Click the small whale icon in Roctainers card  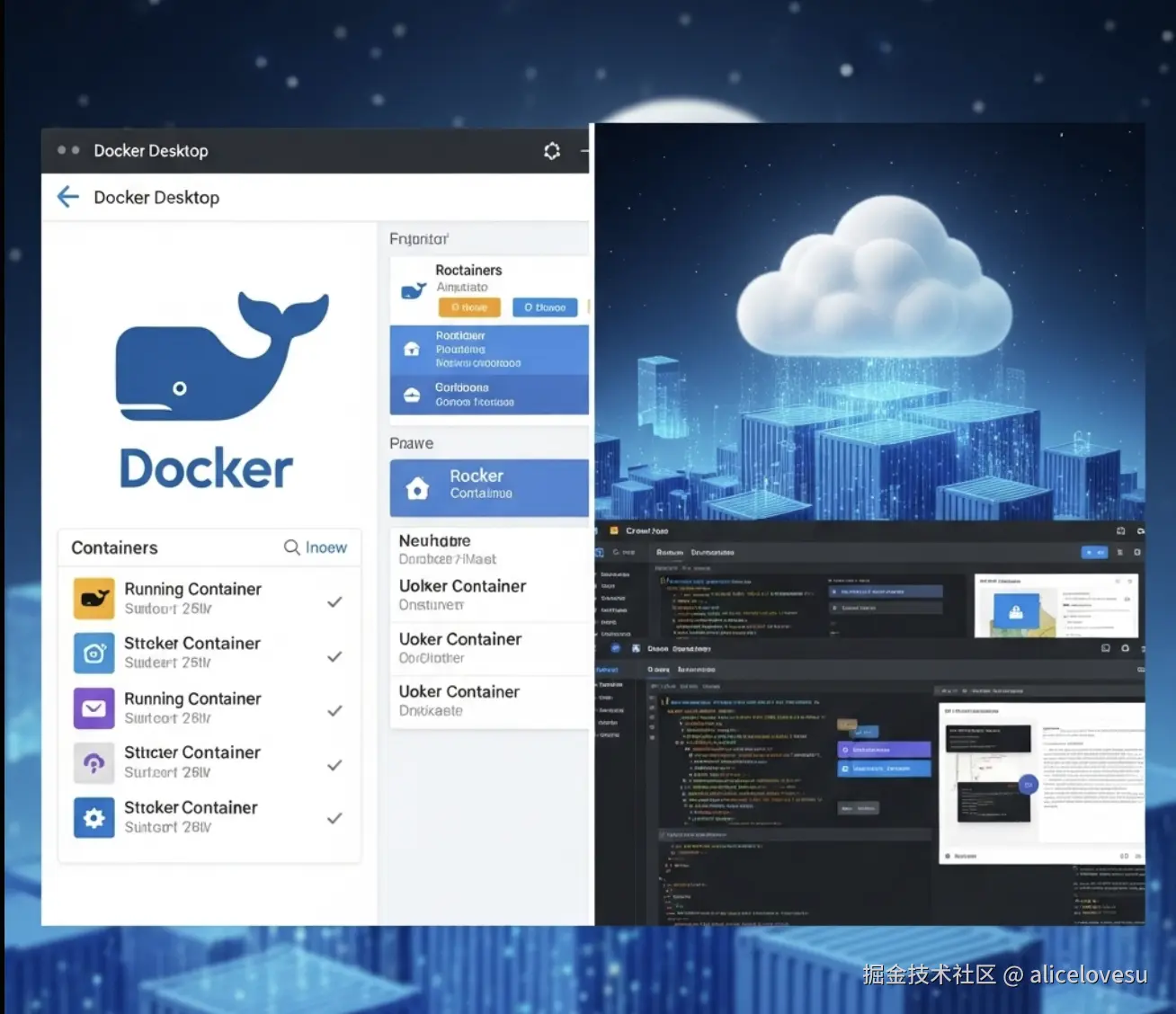(414, 290)
